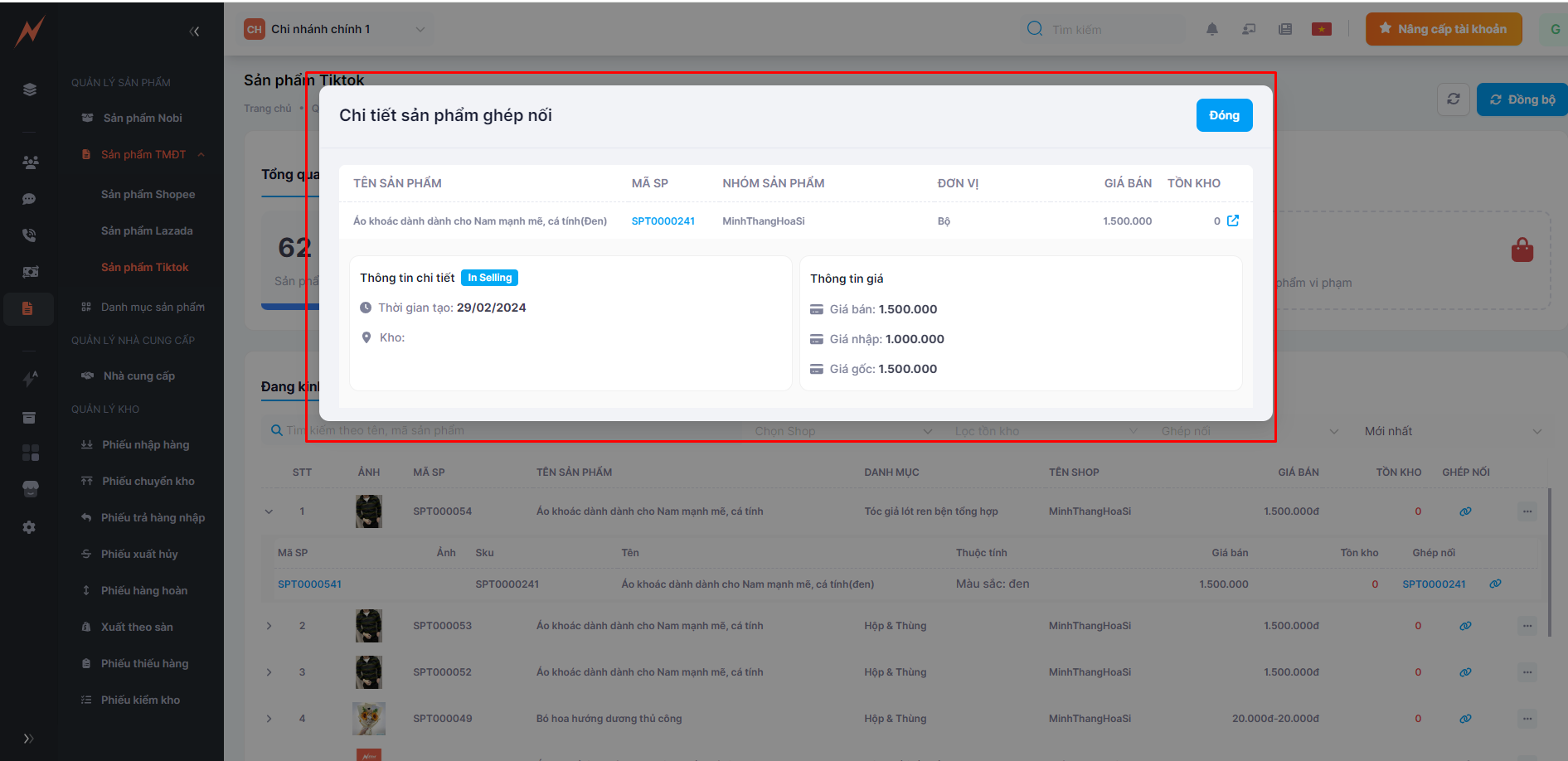Click the settings gear icon in left rail

coord(29,527)
